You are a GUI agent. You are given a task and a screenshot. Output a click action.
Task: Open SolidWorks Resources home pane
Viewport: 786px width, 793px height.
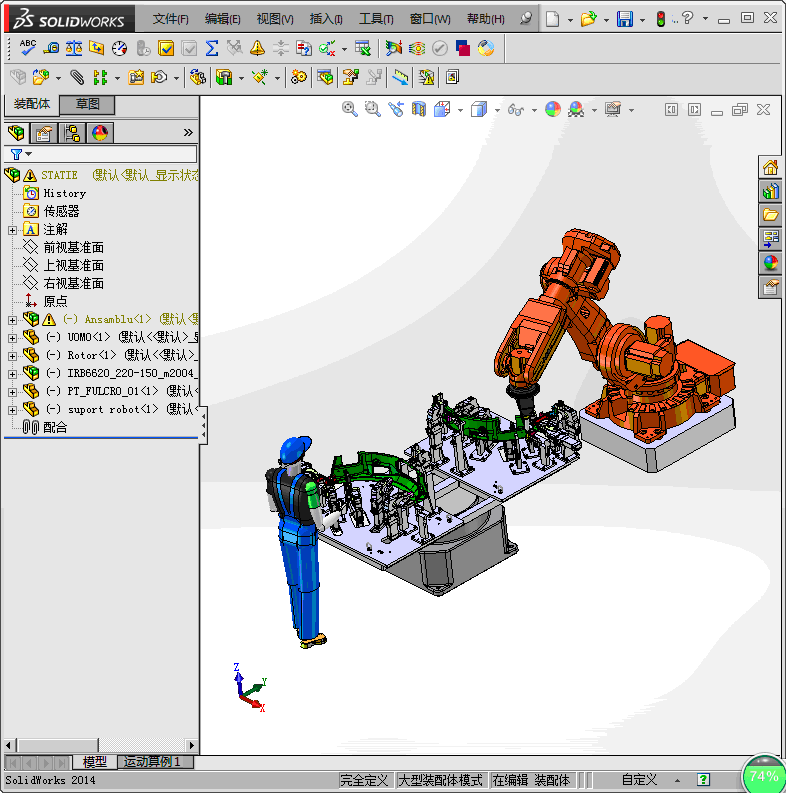[x=770, y=167]
